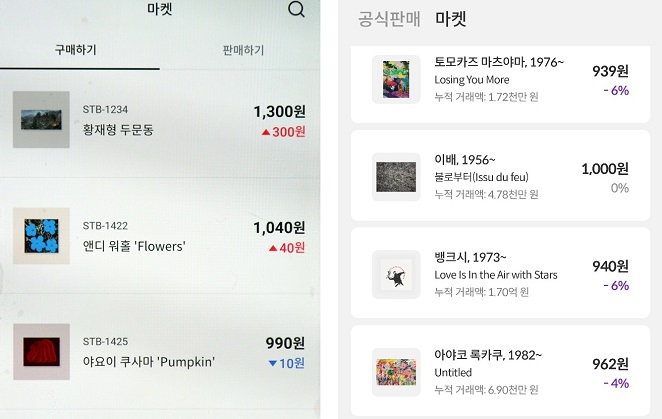
Task: Click 앤디 워홀 'Flowers' title
Action: tap(134, 246)
